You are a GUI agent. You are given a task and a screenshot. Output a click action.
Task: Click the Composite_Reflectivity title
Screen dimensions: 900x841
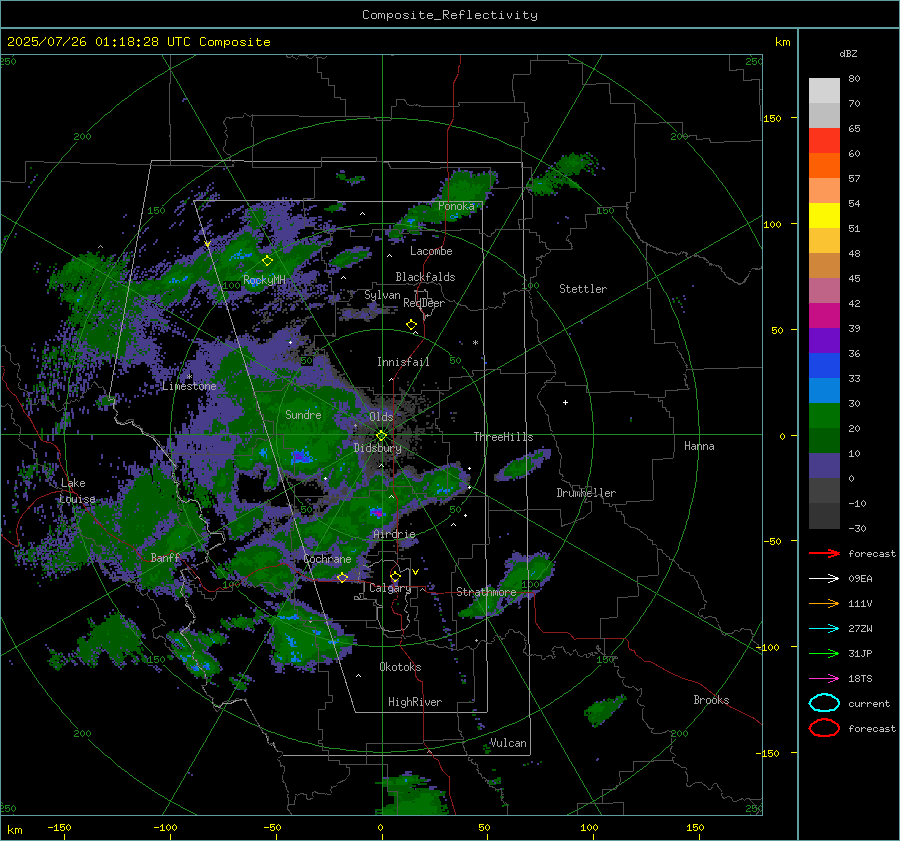[449, 15]
